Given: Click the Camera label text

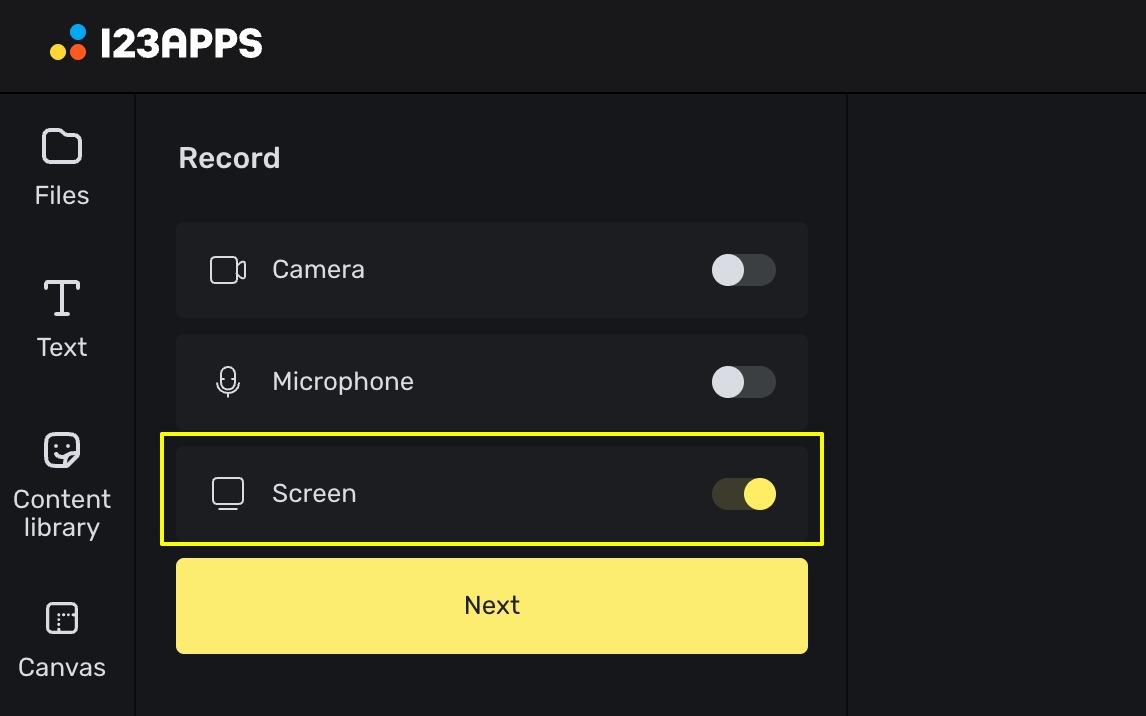Looking at the screenshot, I should (318, 270).
